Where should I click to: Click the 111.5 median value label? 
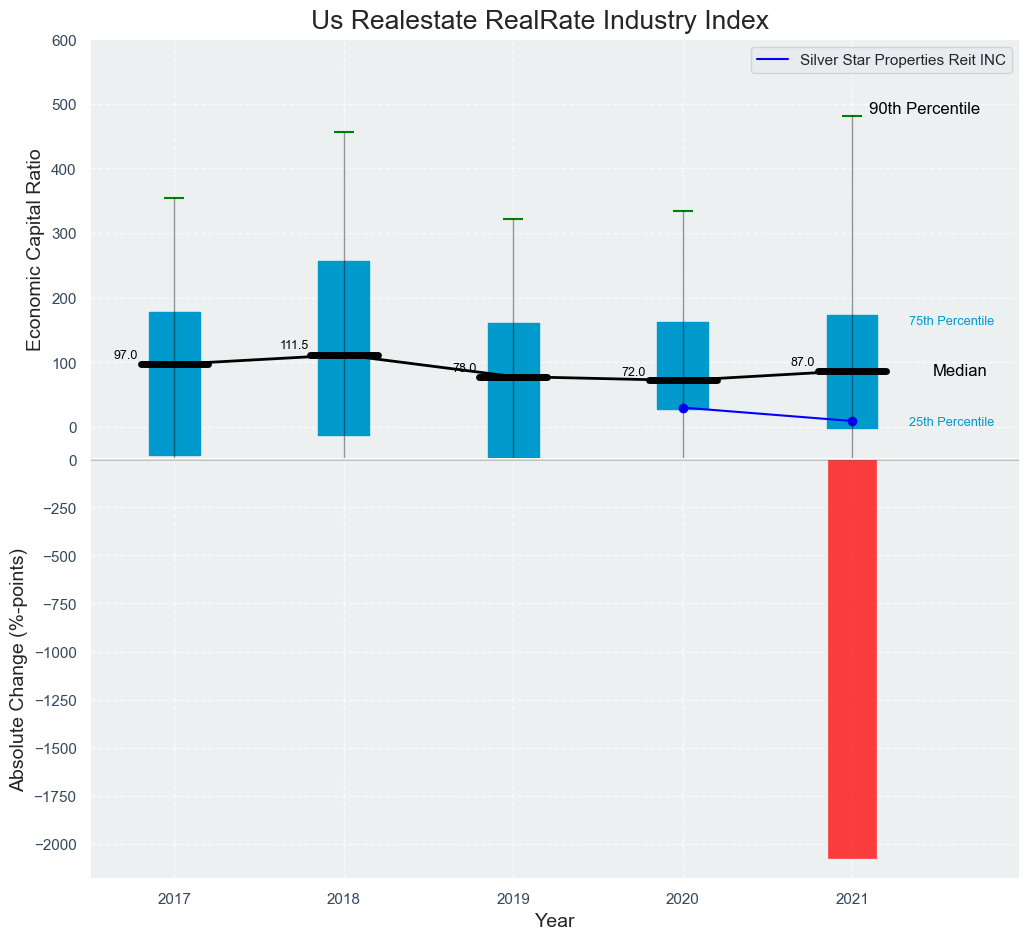[x=294, y=345]
